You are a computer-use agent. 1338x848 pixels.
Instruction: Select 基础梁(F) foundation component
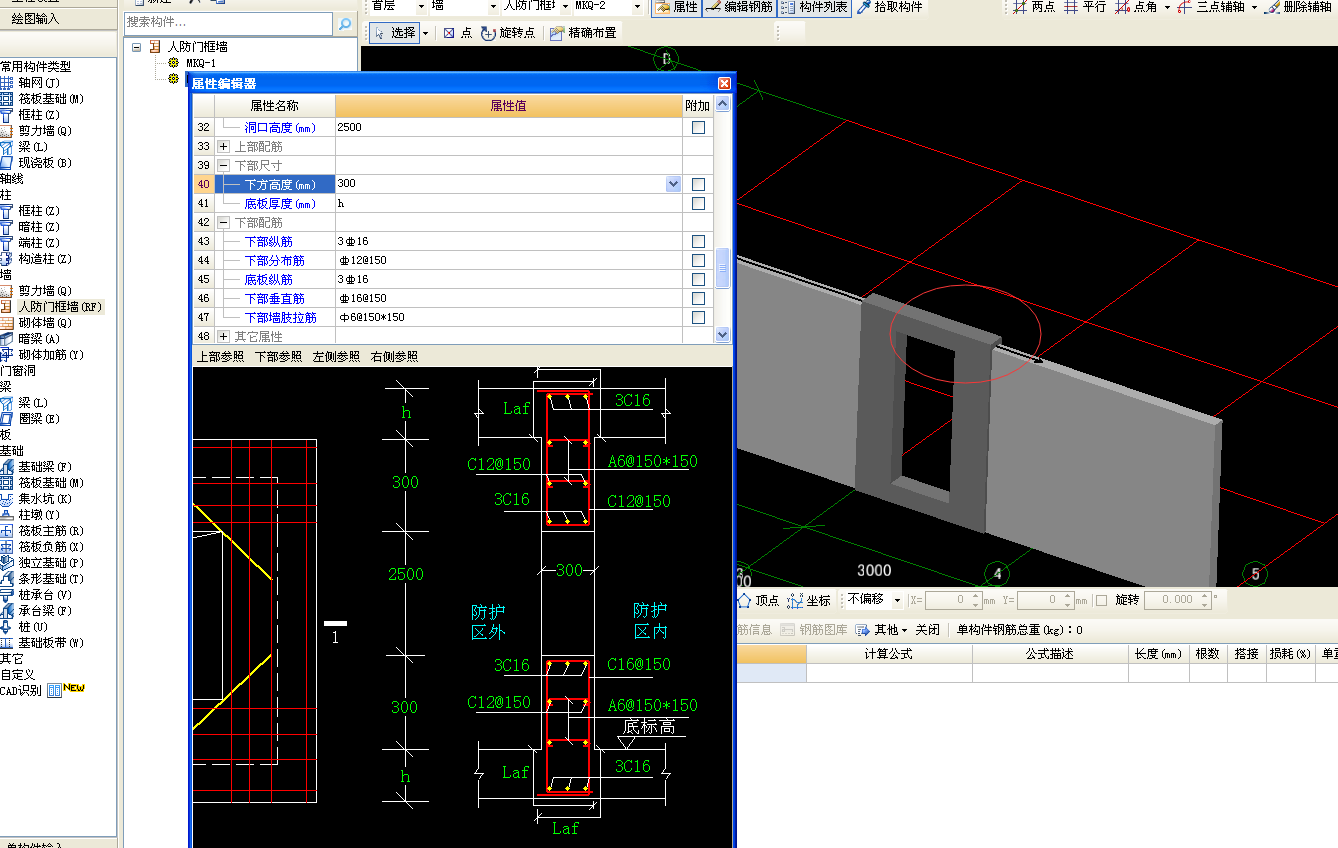44,467
